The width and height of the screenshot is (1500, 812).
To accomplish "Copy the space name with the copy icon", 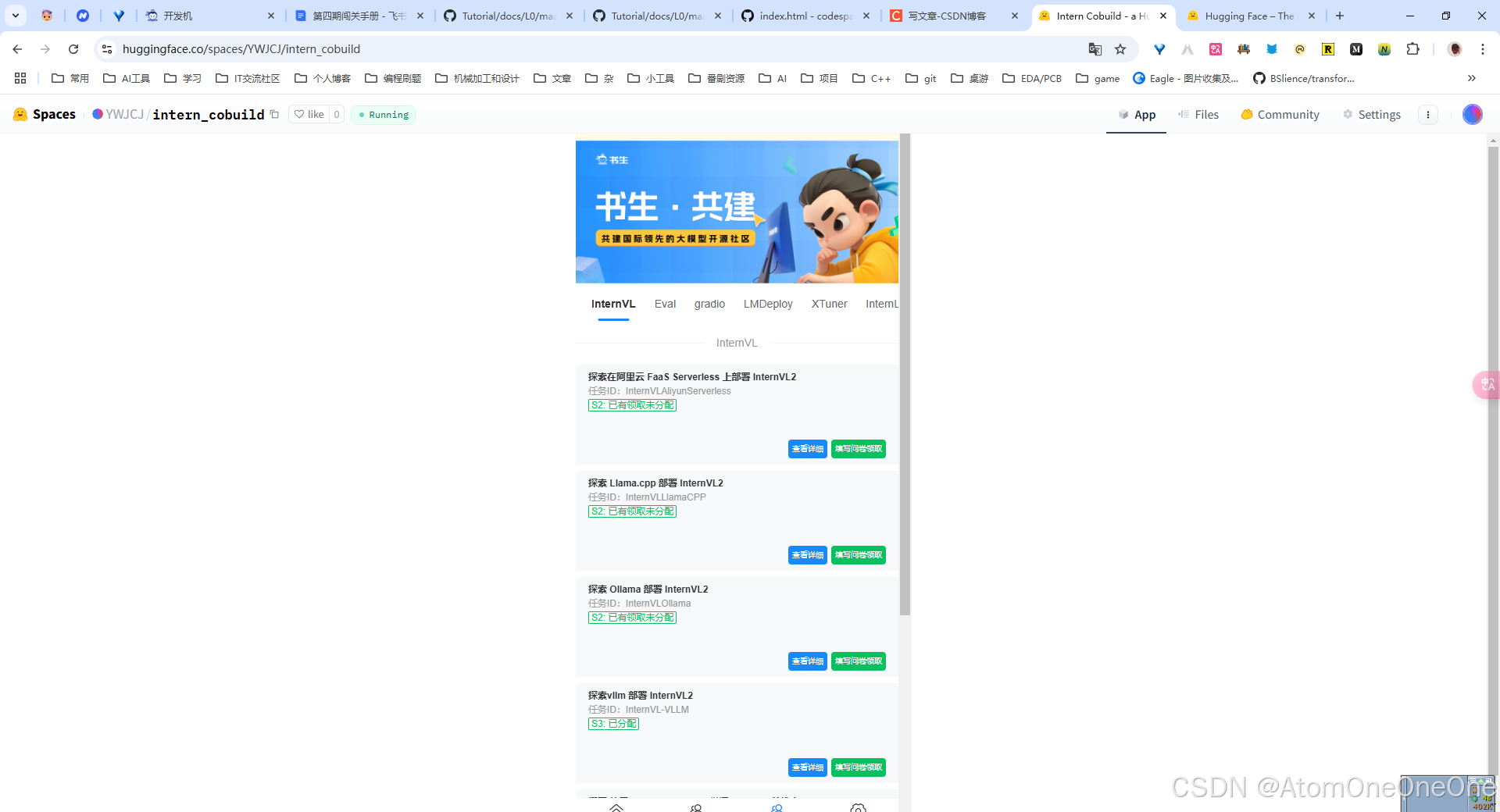I will [x=274, y=114].
